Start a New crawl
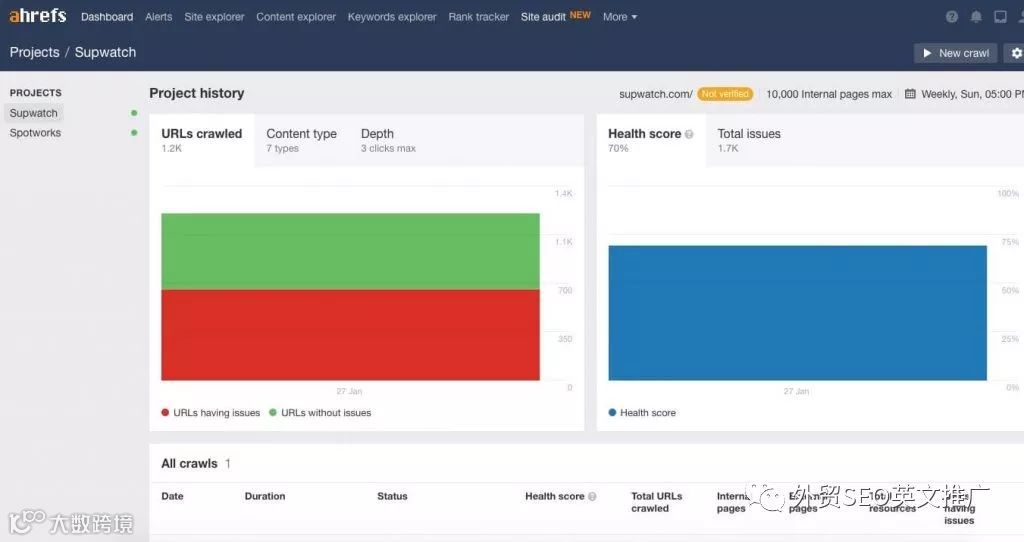 coord(955,53)
